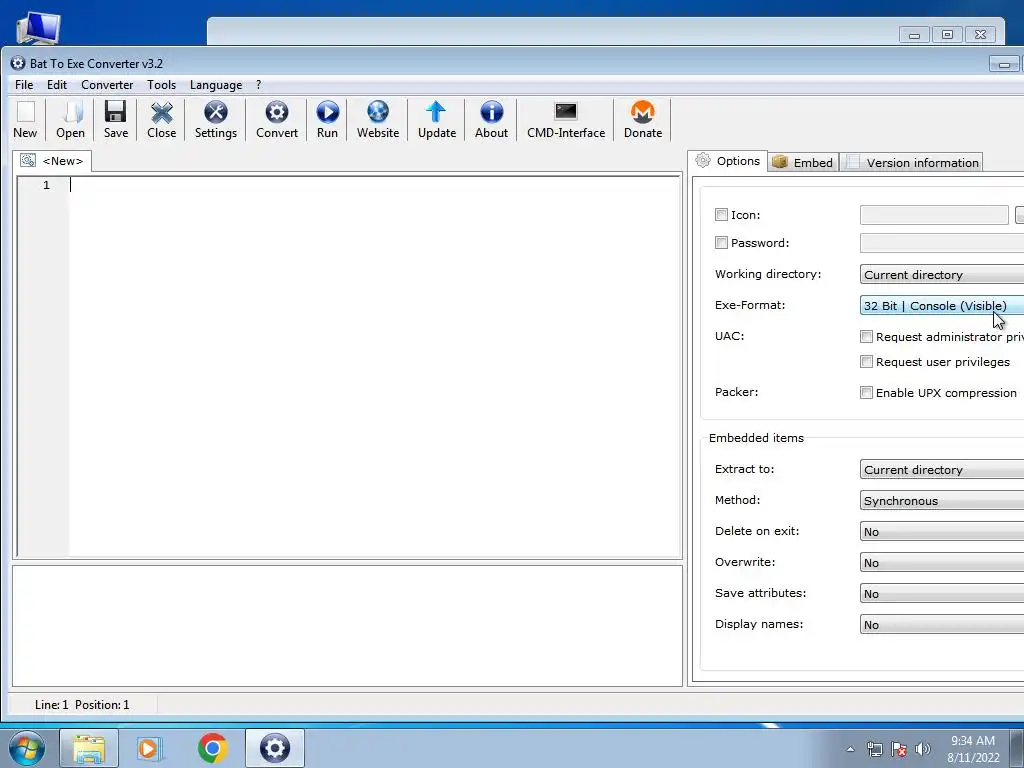This screenshot has height=768, width=1024.
Task: Select the <New> document tab
Action: pyautogui.click(x=52, y=161)
